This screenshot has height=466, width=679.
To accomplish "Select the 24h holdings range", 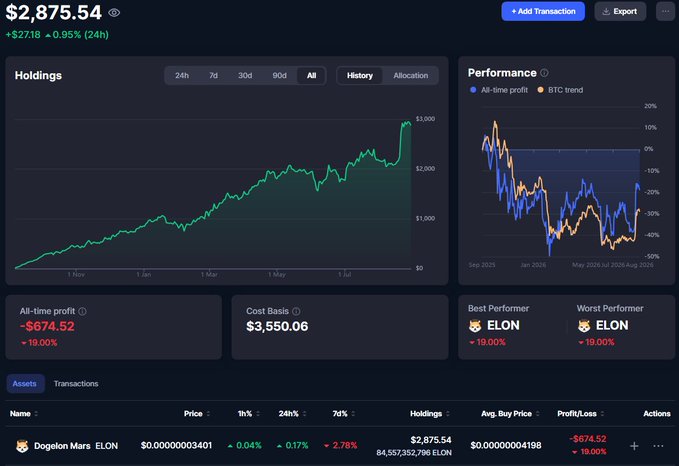I will pyautogui.click(x=182, y=75).
